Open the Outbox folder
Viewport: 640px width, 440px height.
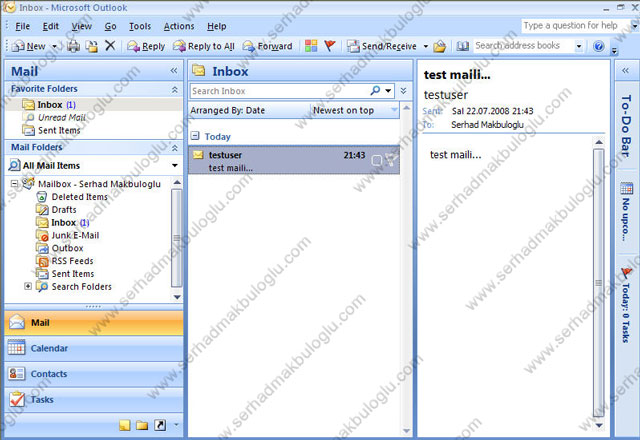click(x=60, y=248)
